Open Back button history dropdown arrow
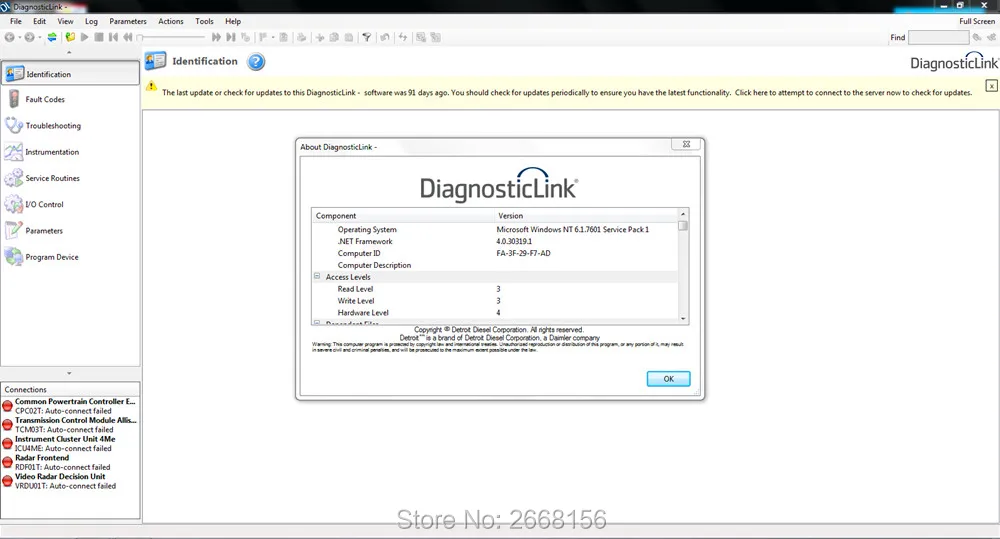The width and height of the screenshot is (1000, 539). pos(19,37)
